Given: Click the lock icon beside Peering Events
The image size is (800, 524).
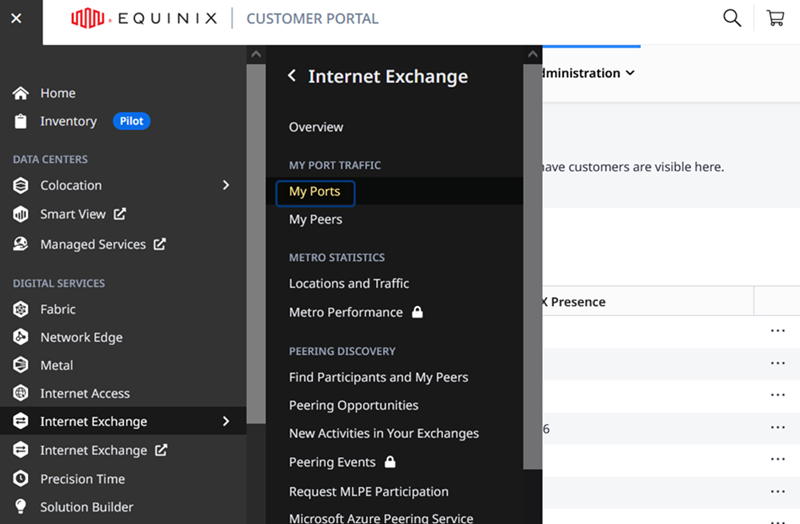Looking at the screenshot, I should pos(390,462).
